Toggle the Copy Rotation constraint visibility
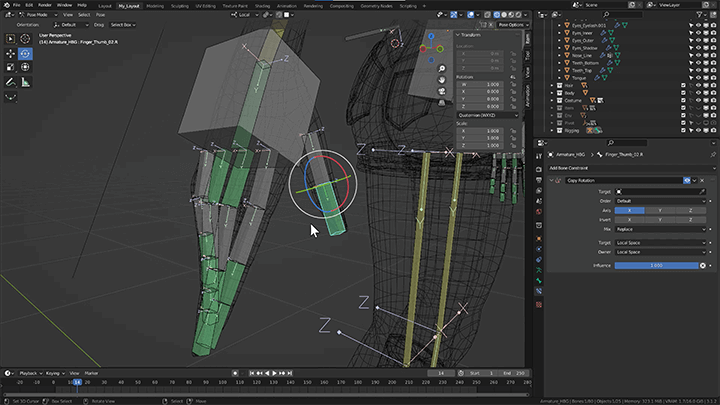This screenshot has height=405, width=720. click(x=687, y=180)
